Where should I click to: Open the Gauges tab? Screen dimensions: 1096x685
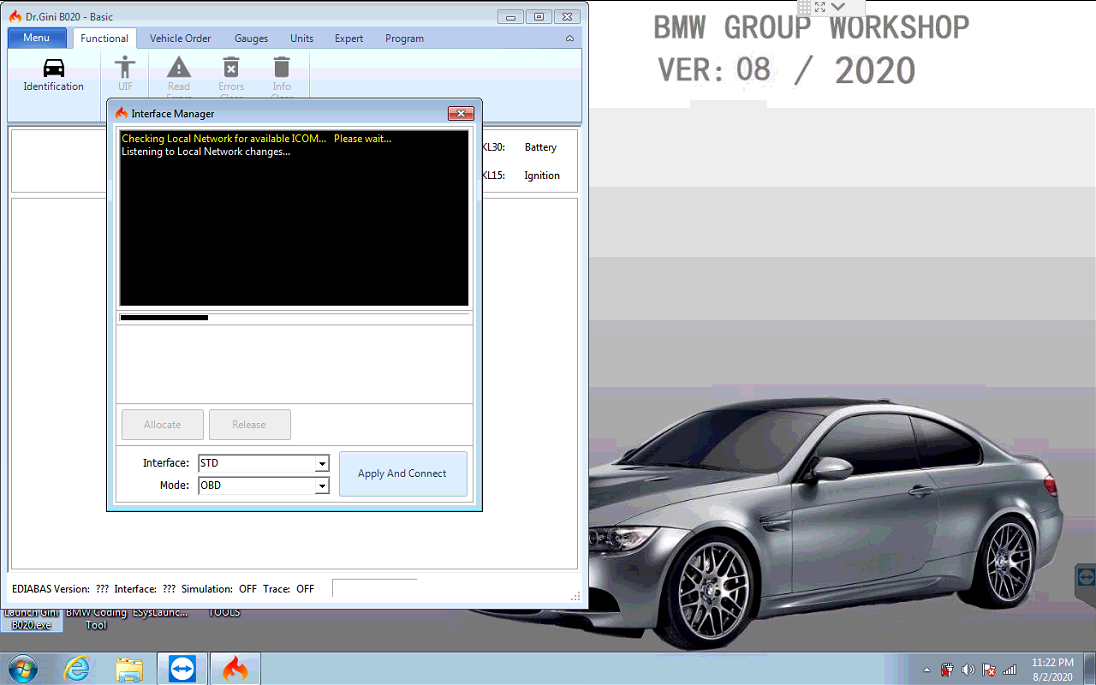coord(251,38)
